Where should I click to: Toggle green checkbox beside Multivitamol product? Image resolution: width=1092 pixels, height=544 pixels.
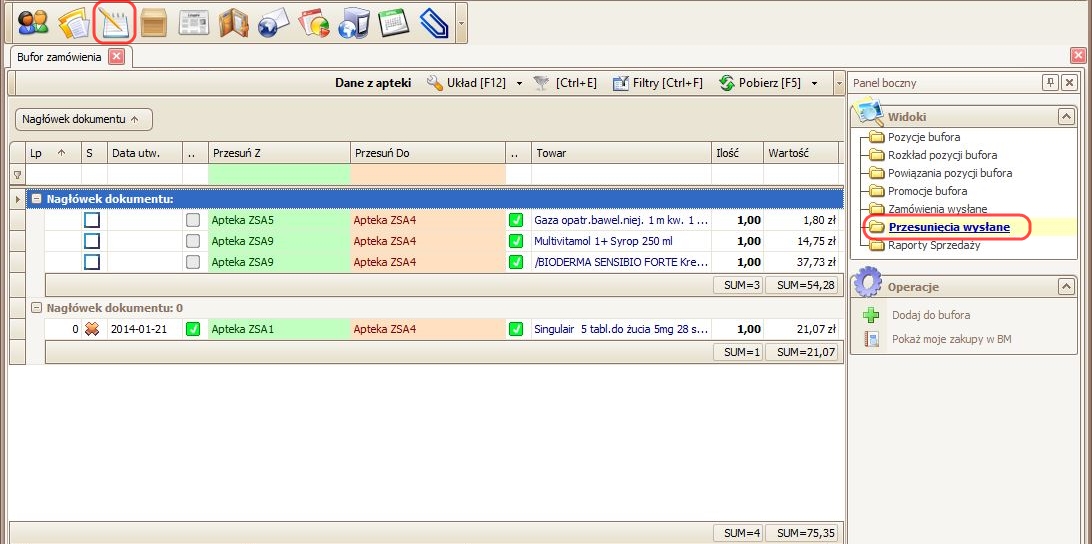coord(516,241)
